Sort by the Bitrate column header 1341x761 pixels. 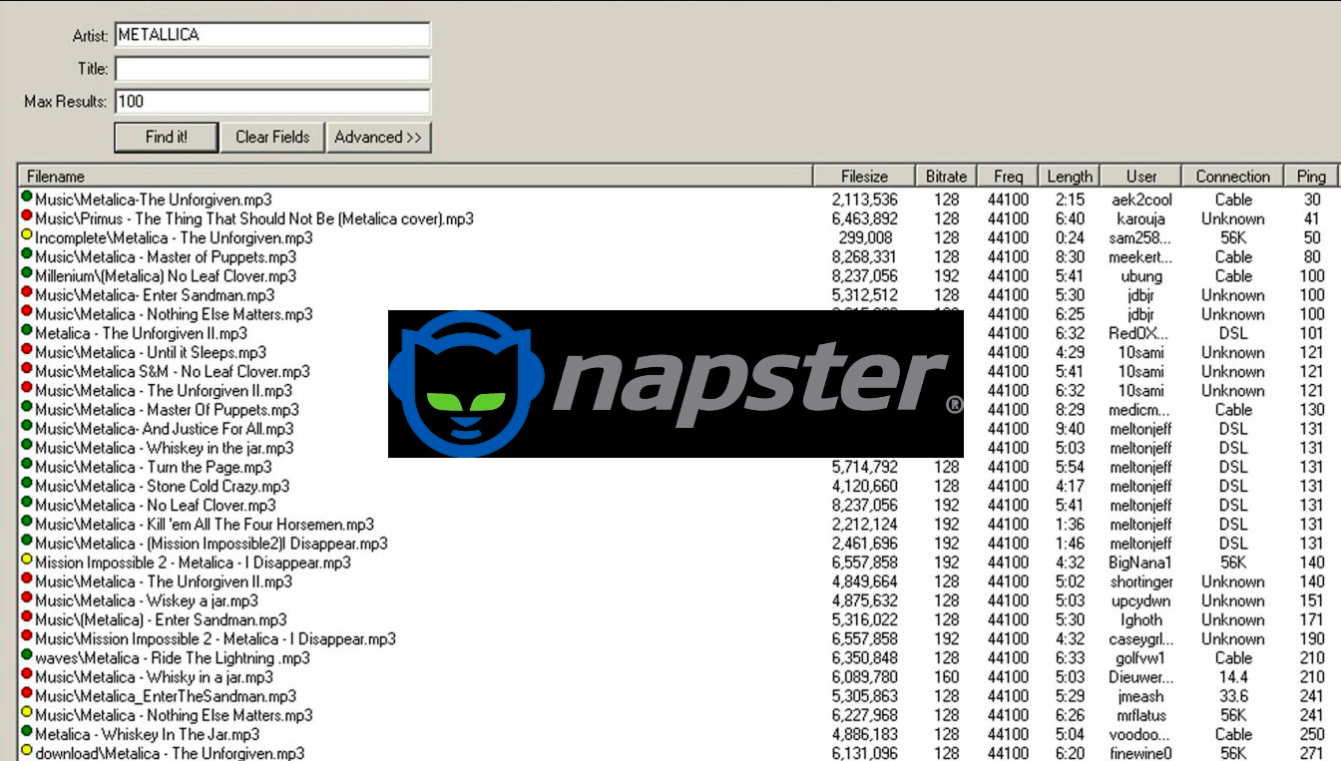[946, 176]
